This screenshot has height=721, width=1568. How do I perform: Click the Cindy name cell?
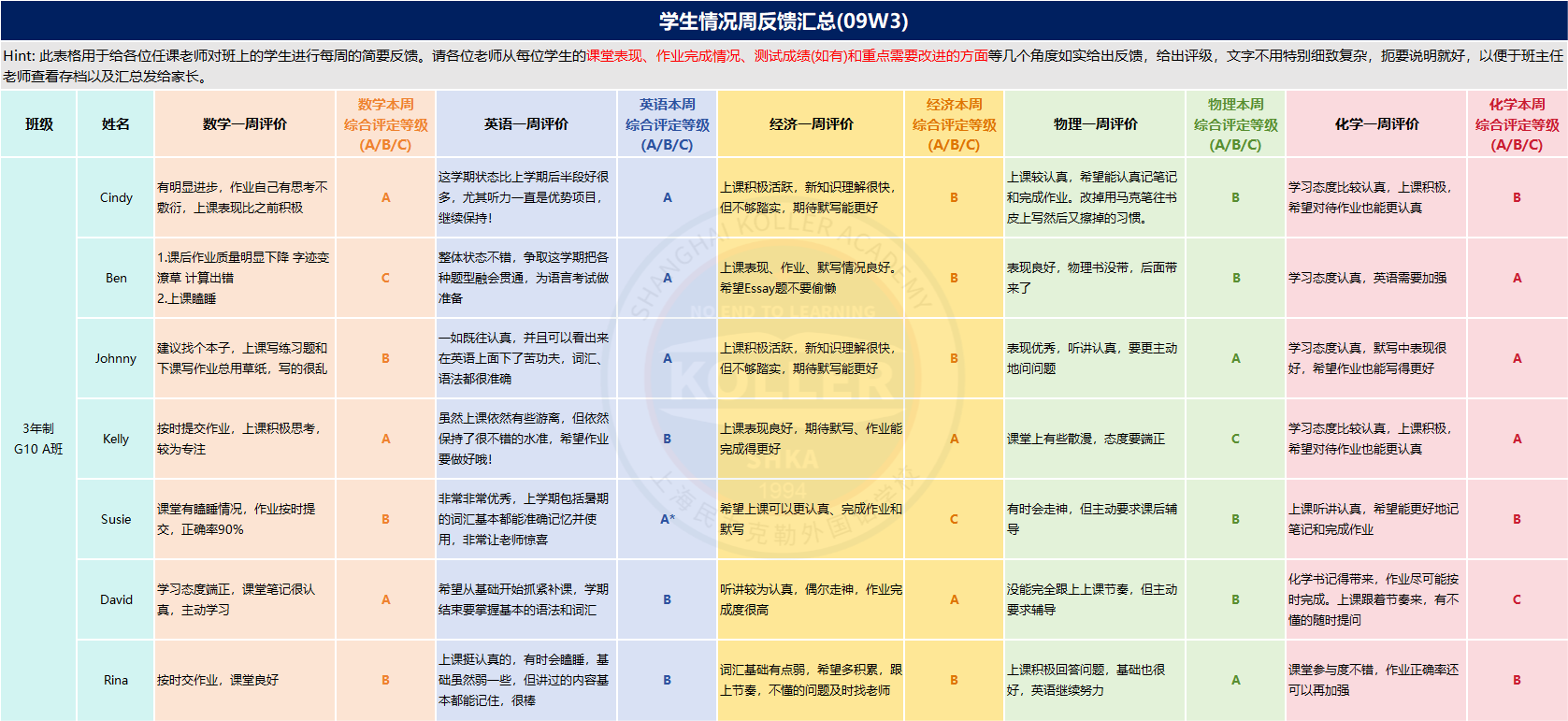coord(116,197)
